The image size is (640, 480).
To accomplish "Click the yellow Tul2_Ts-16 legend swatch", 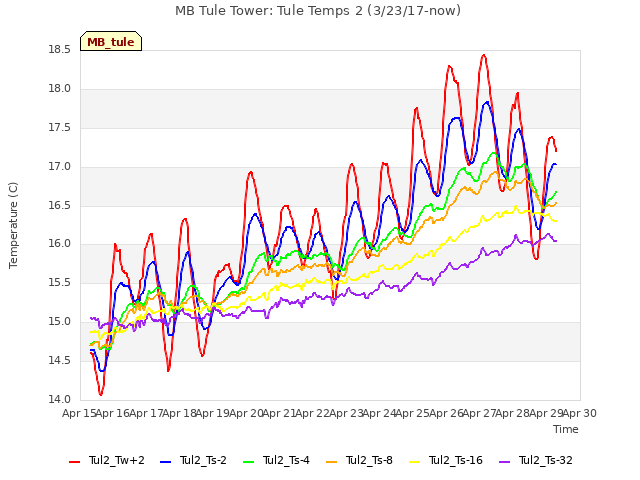I will [415, 461].
